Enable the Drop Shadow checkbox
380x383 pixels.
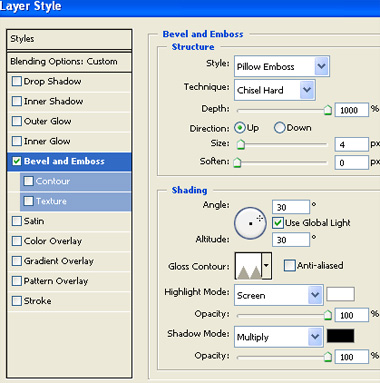click(17, 81)
